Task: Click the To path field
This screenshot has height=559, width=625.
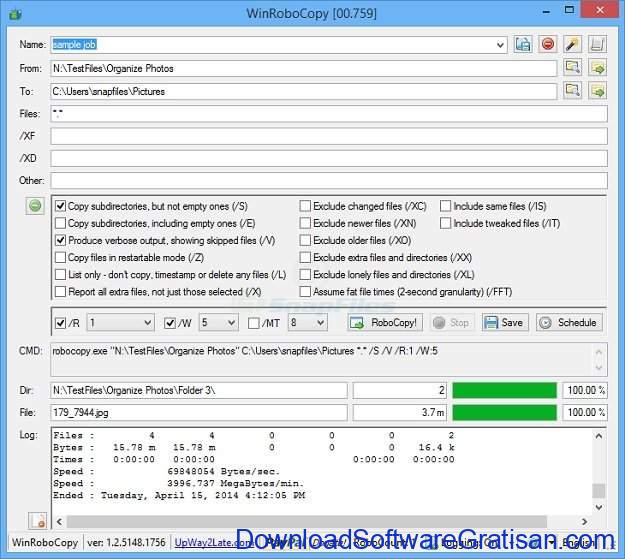Action: coord(304,91)
